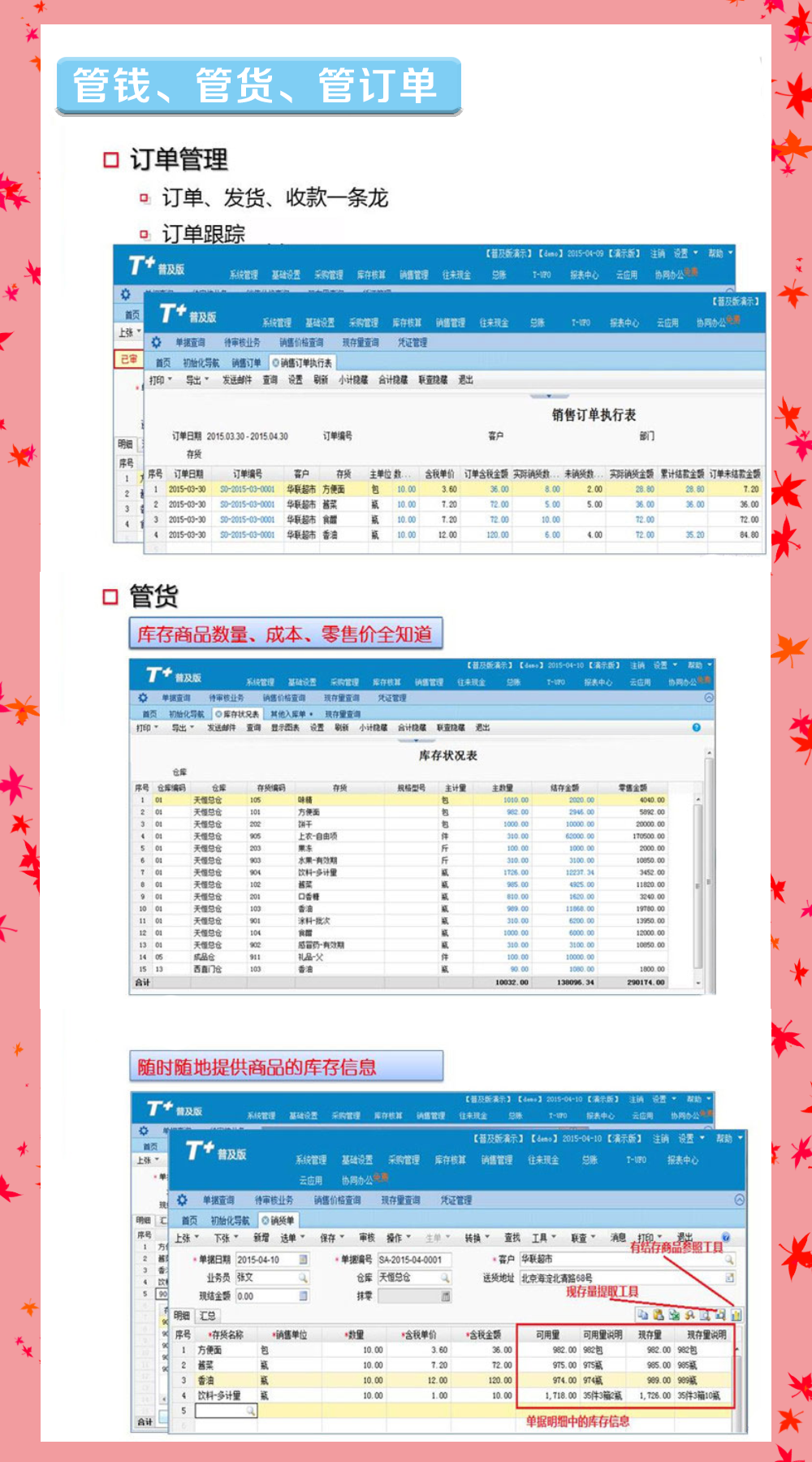Click the magnifier icon in the 仓库 field

point(445,1278)
